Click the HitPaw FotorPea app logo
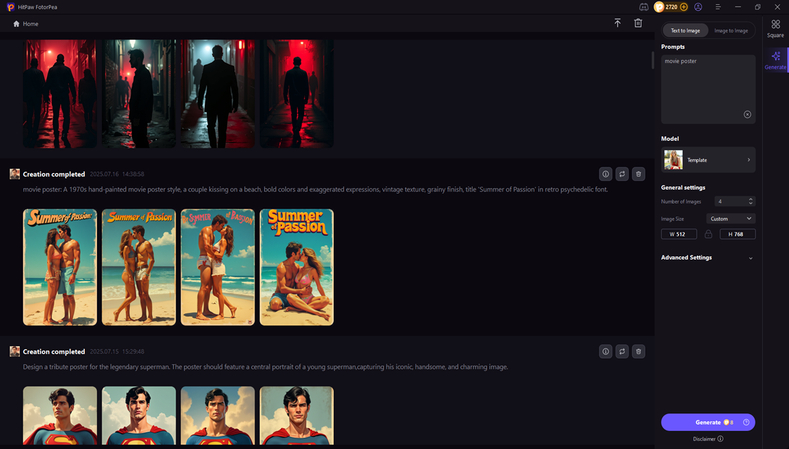Image resolution: width=789 pixels, height=449 pixels. pos(11,7)
